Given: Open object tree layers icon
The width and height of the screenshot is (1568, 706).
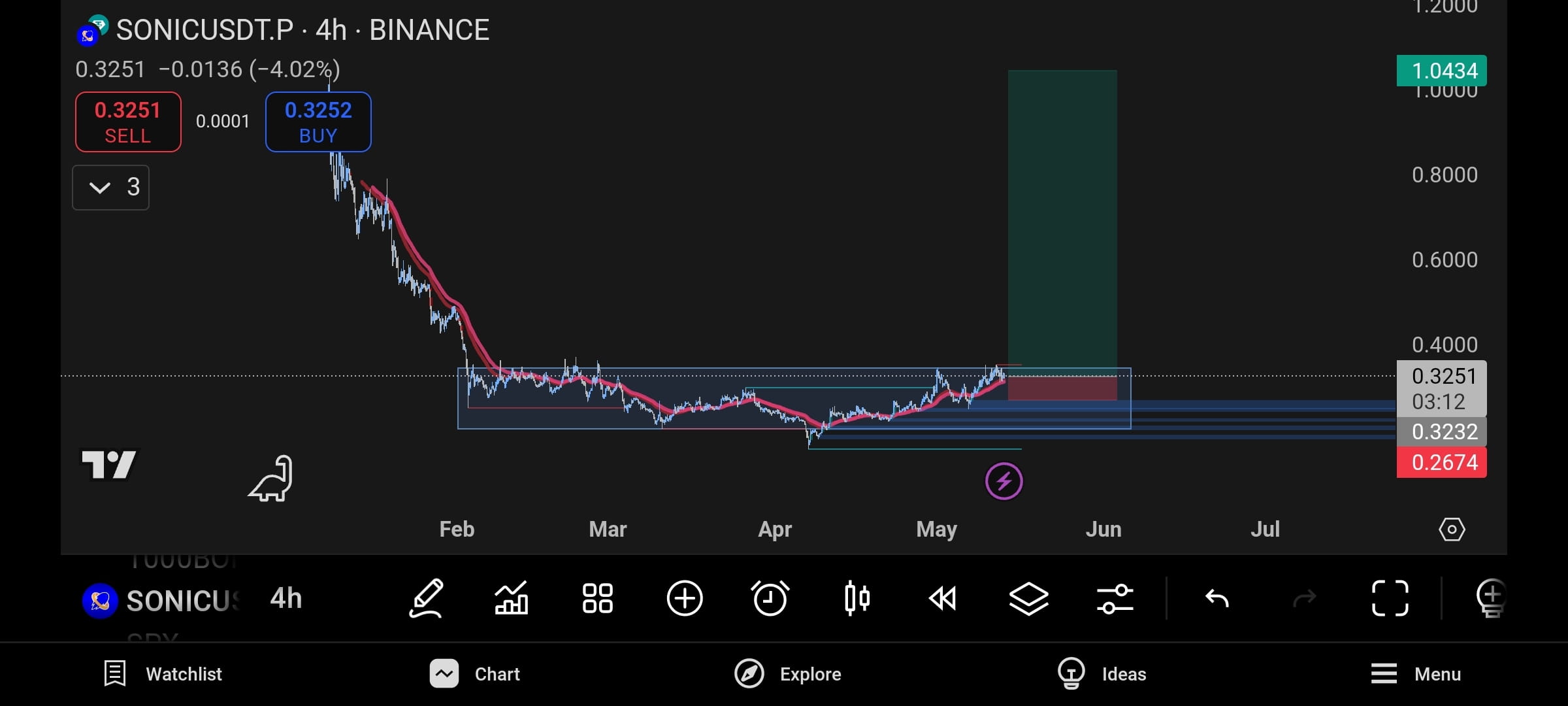Looking at the screenshot, I should pos(1029,598).
